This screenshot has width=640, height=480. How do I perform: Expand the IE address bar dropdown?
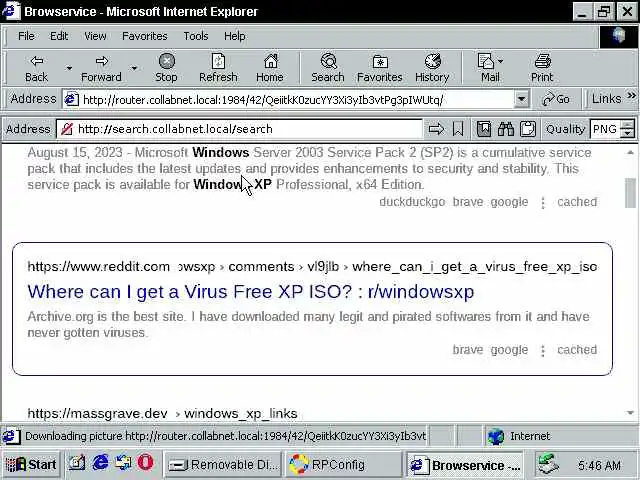521,99
